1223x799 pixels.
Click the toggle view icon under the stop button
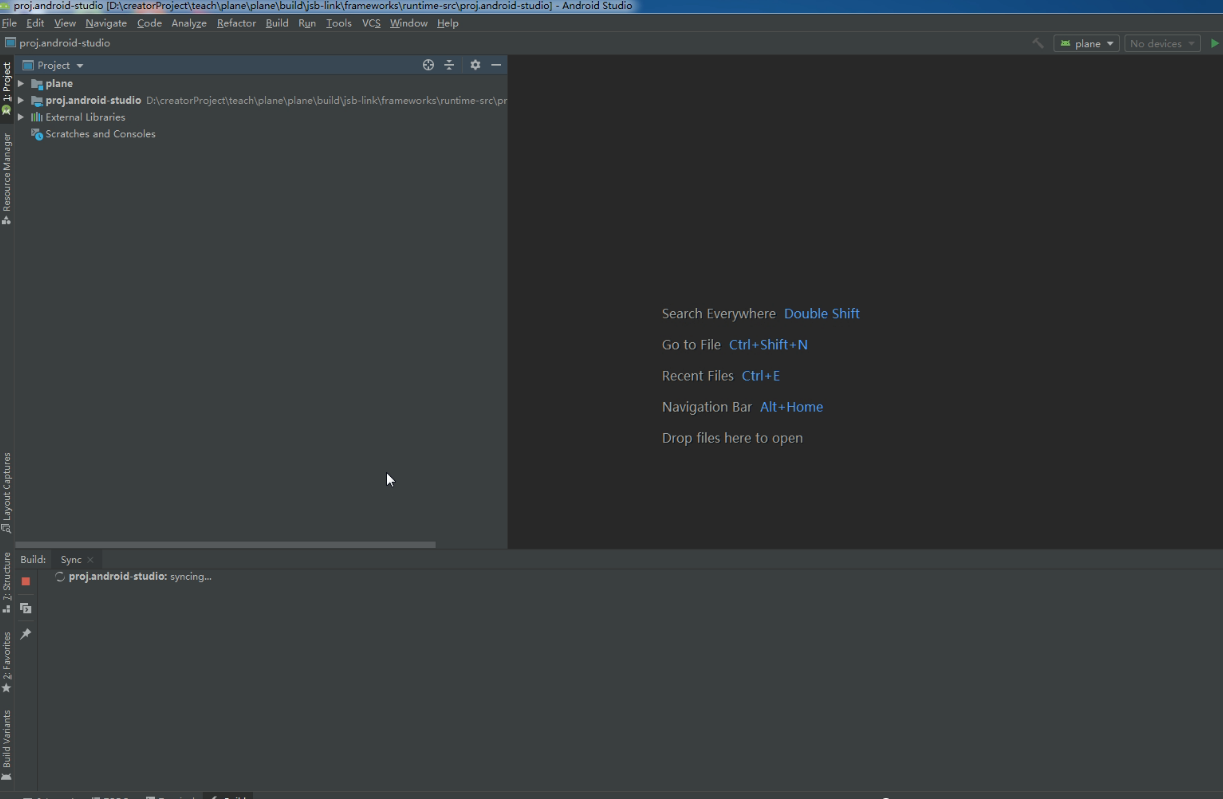(26, 608)
